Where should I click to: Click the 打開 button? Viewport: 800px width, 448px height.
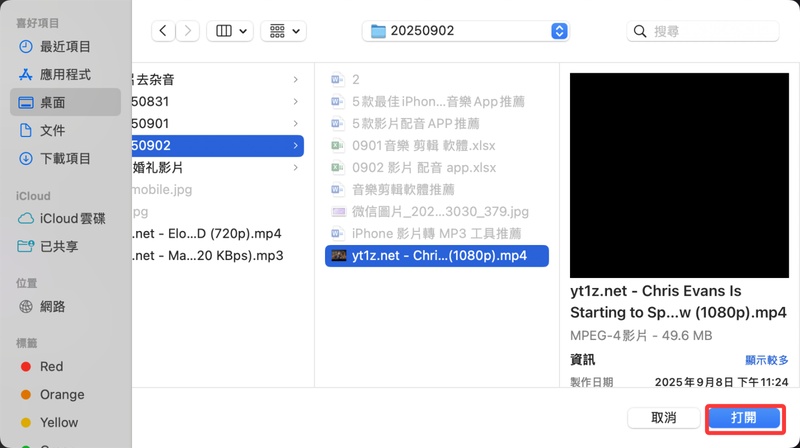[743, 418]
